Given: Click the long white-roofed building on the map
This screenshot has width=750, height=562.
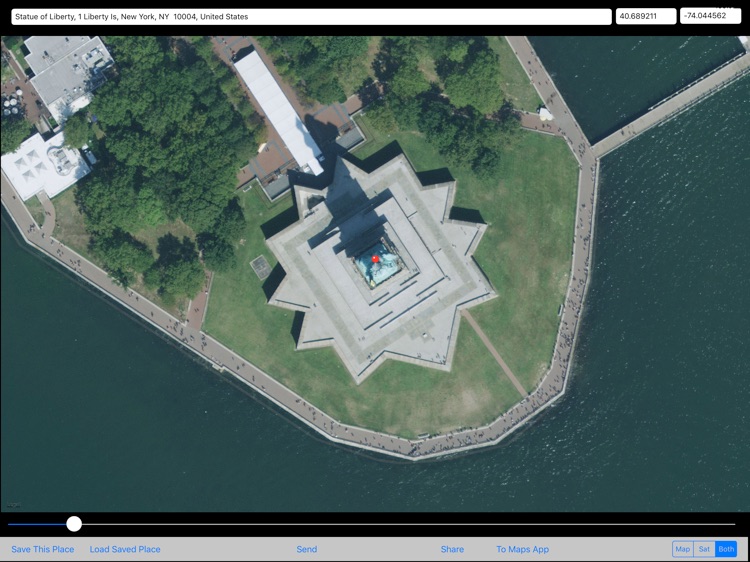Looking at the screenshot, I should pyautogui.click(x=279, y=110).
